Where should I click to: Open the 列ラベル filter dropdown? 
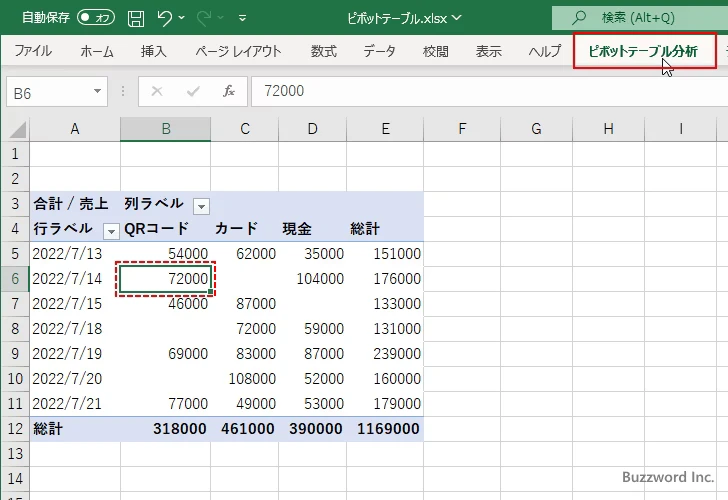coord(201,206)
